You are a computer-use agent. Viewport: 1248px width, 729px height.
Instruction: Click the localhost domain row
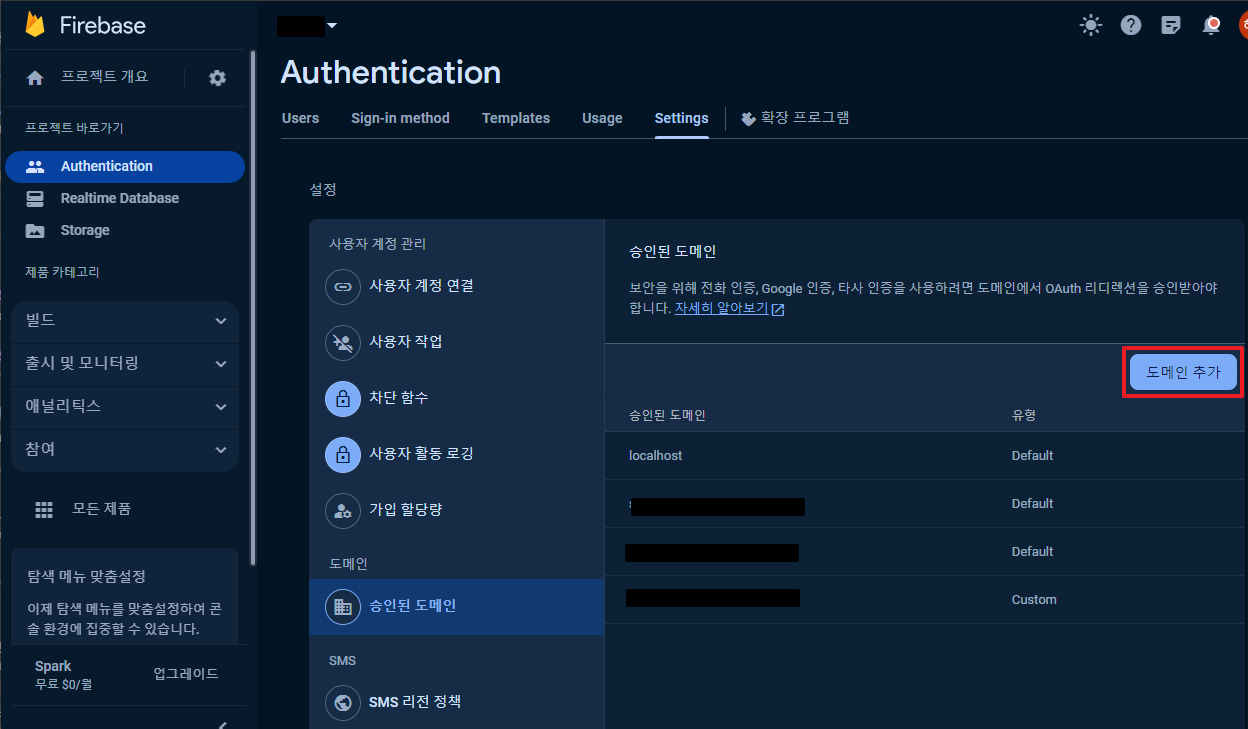coord(925,456)
